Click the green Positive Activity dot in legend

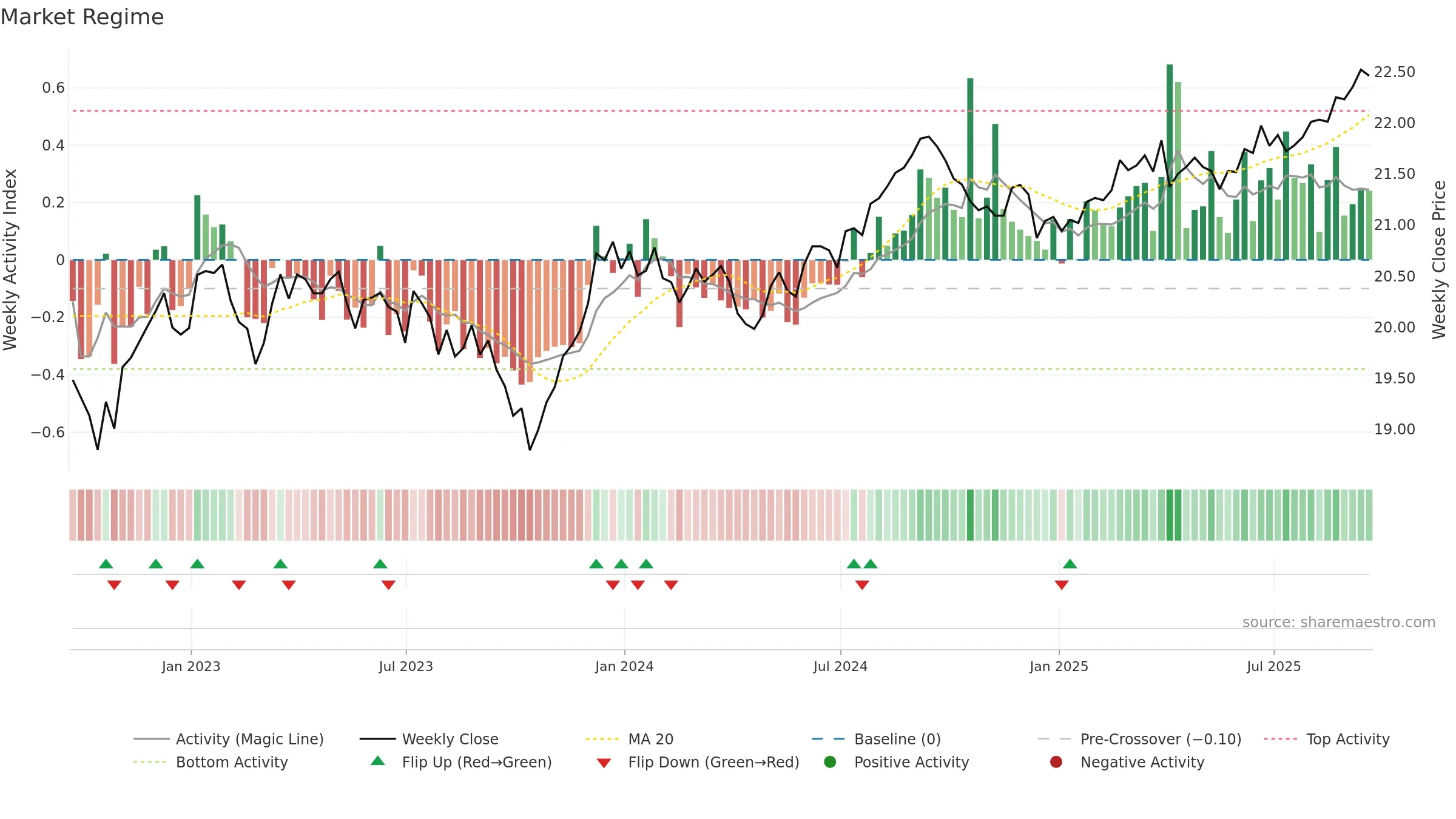tap(830, 762)
